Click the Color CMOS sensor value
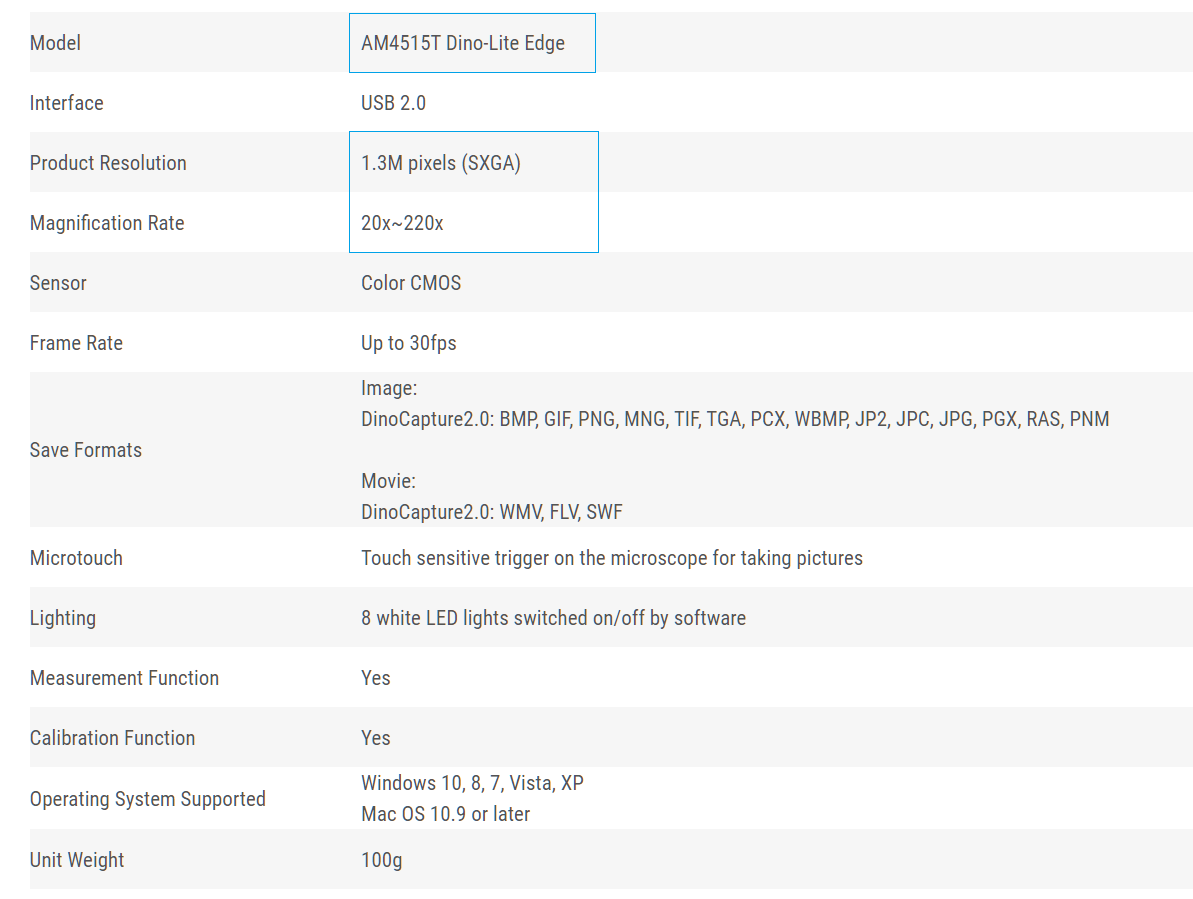1193x899 pixels. coord(411,284)
